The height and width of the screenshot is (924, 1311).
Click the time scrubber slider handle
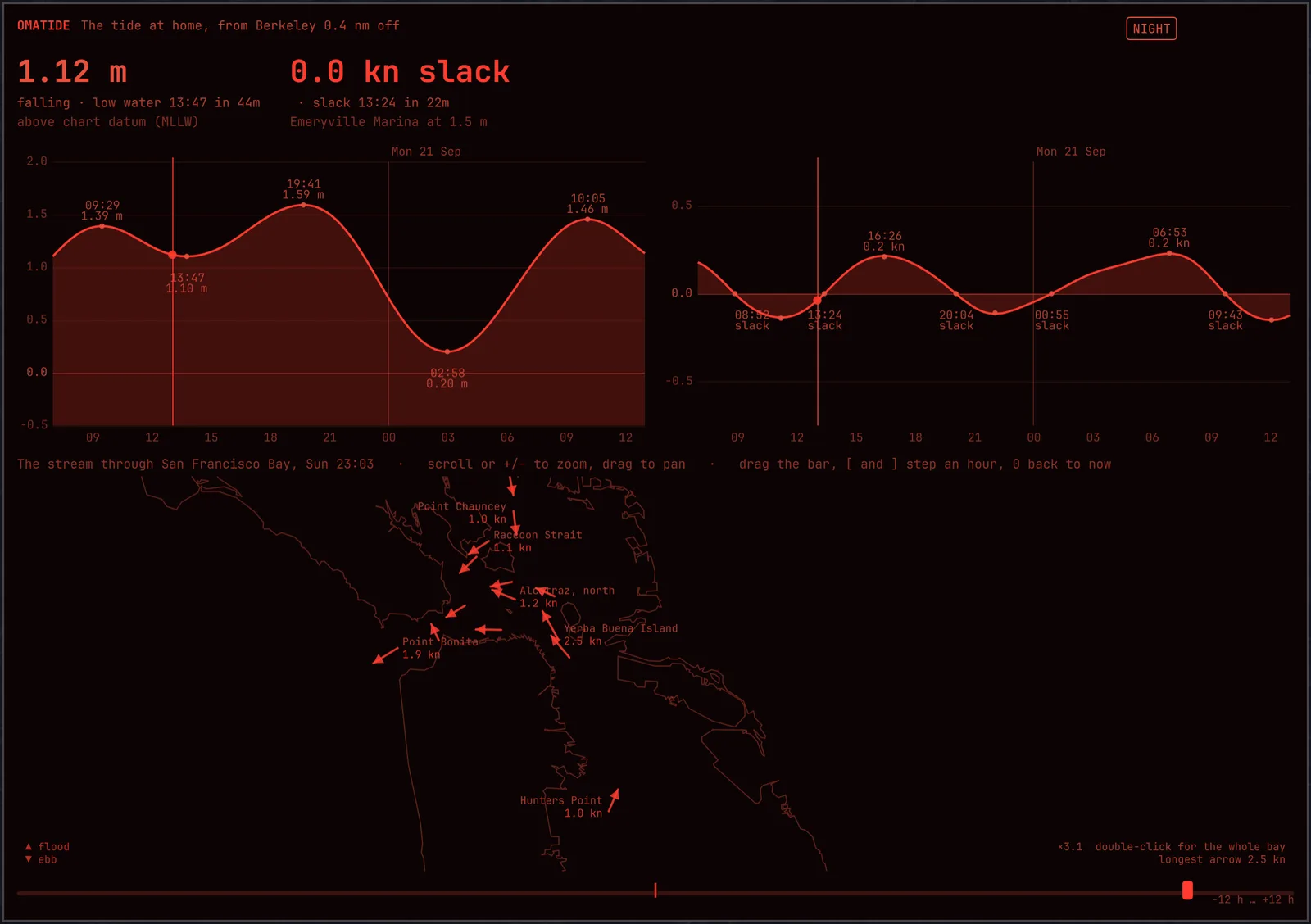(1187, 890)
